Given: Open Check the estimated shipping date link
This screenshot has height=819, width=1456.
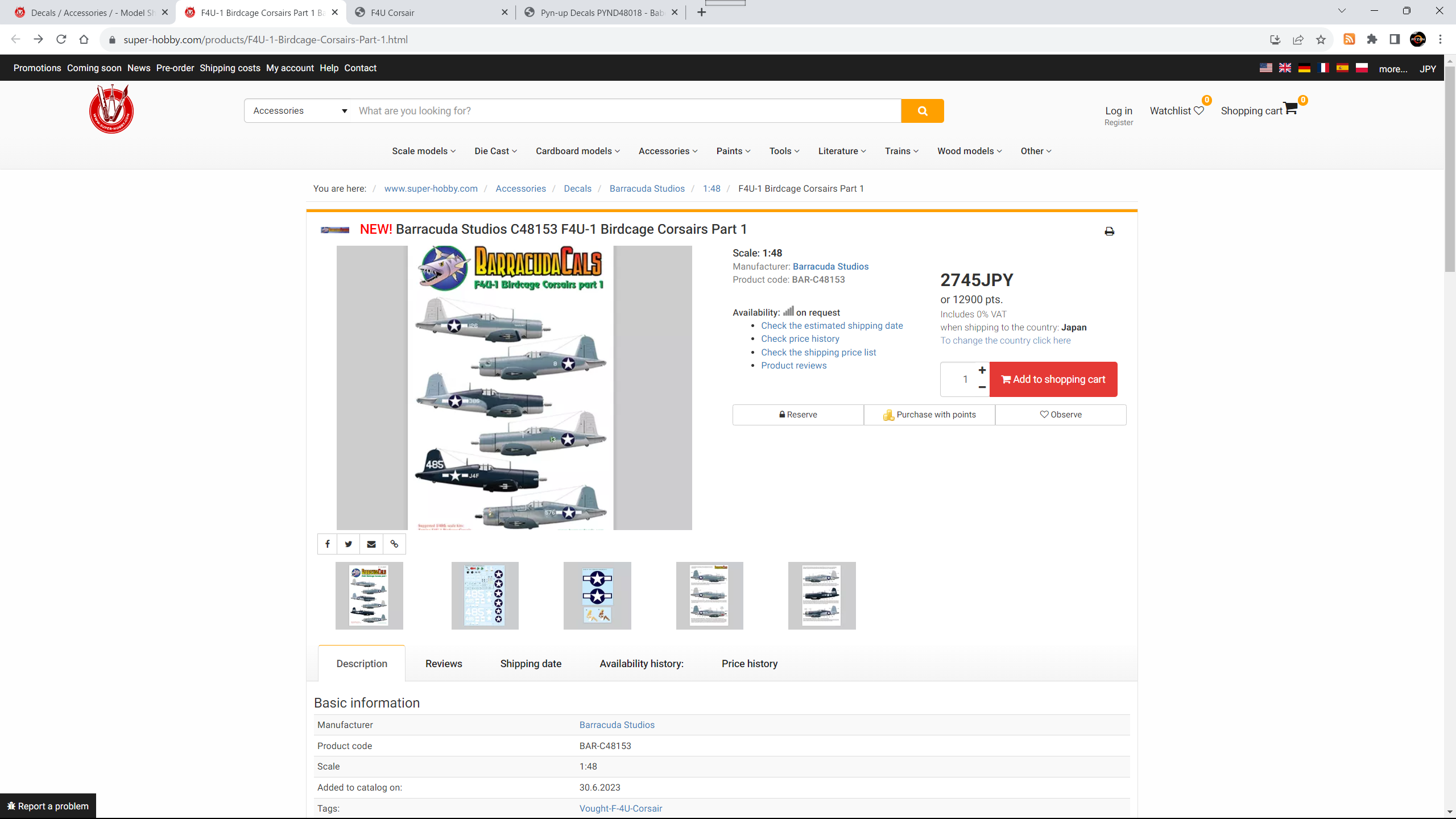Looking at the screenshot, I should coord(832,325).
